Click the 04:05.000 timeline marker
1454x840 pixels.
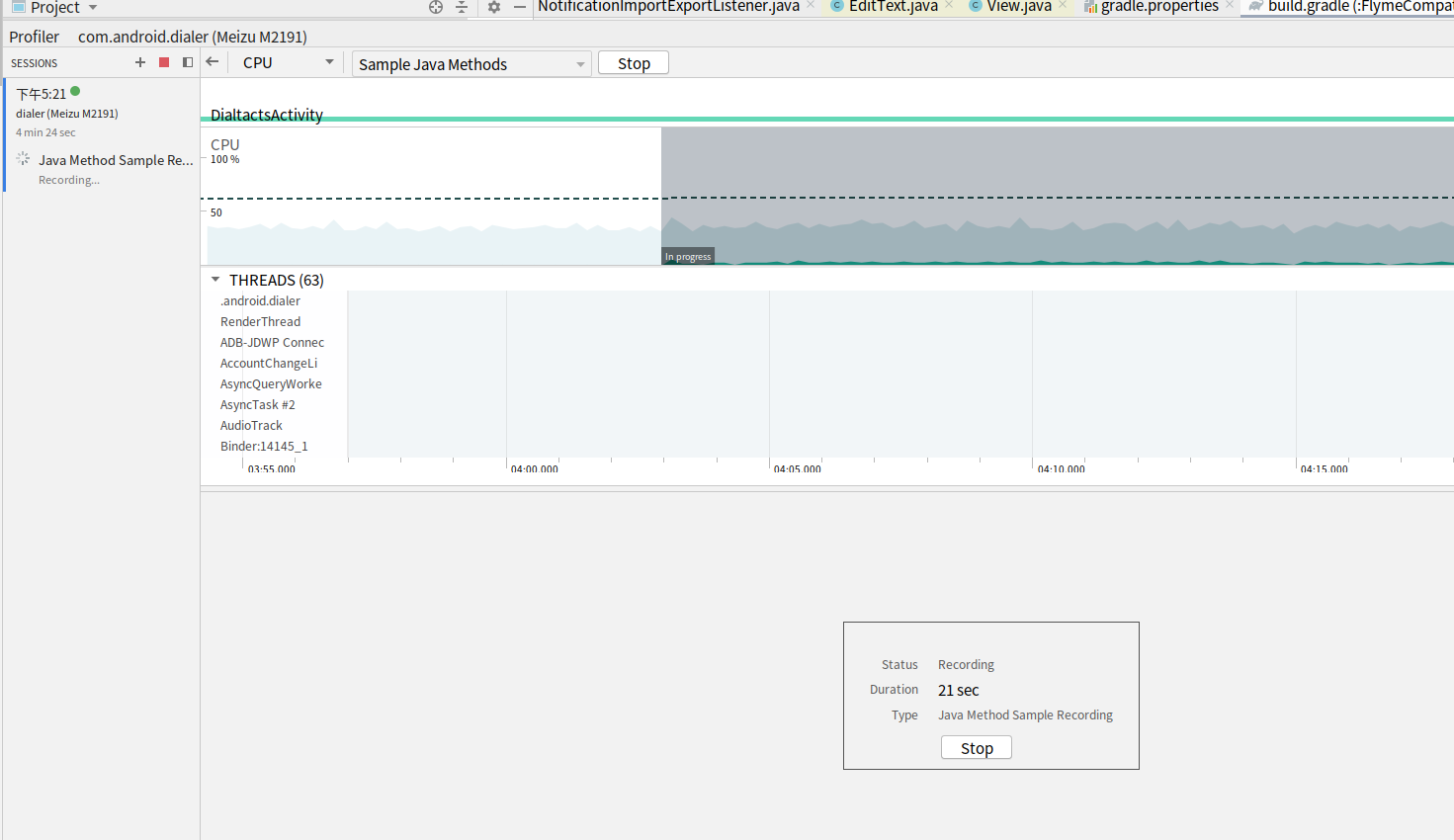(x=797, y=468)
